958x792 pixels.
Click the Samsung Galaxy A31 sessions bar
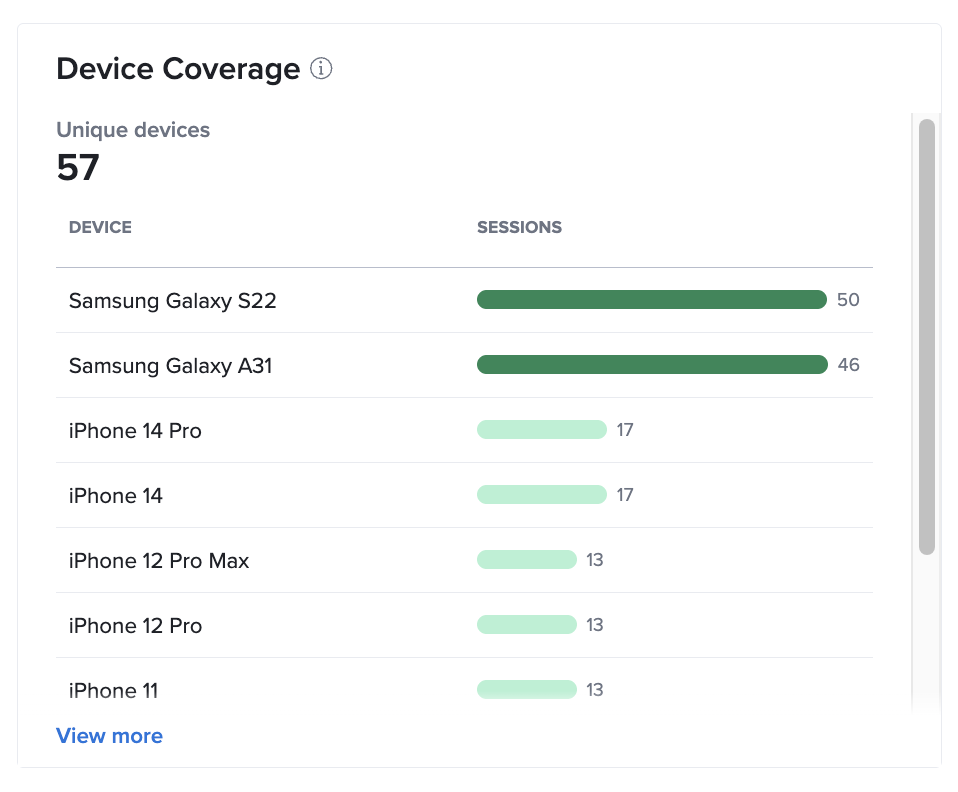point(651,364)
